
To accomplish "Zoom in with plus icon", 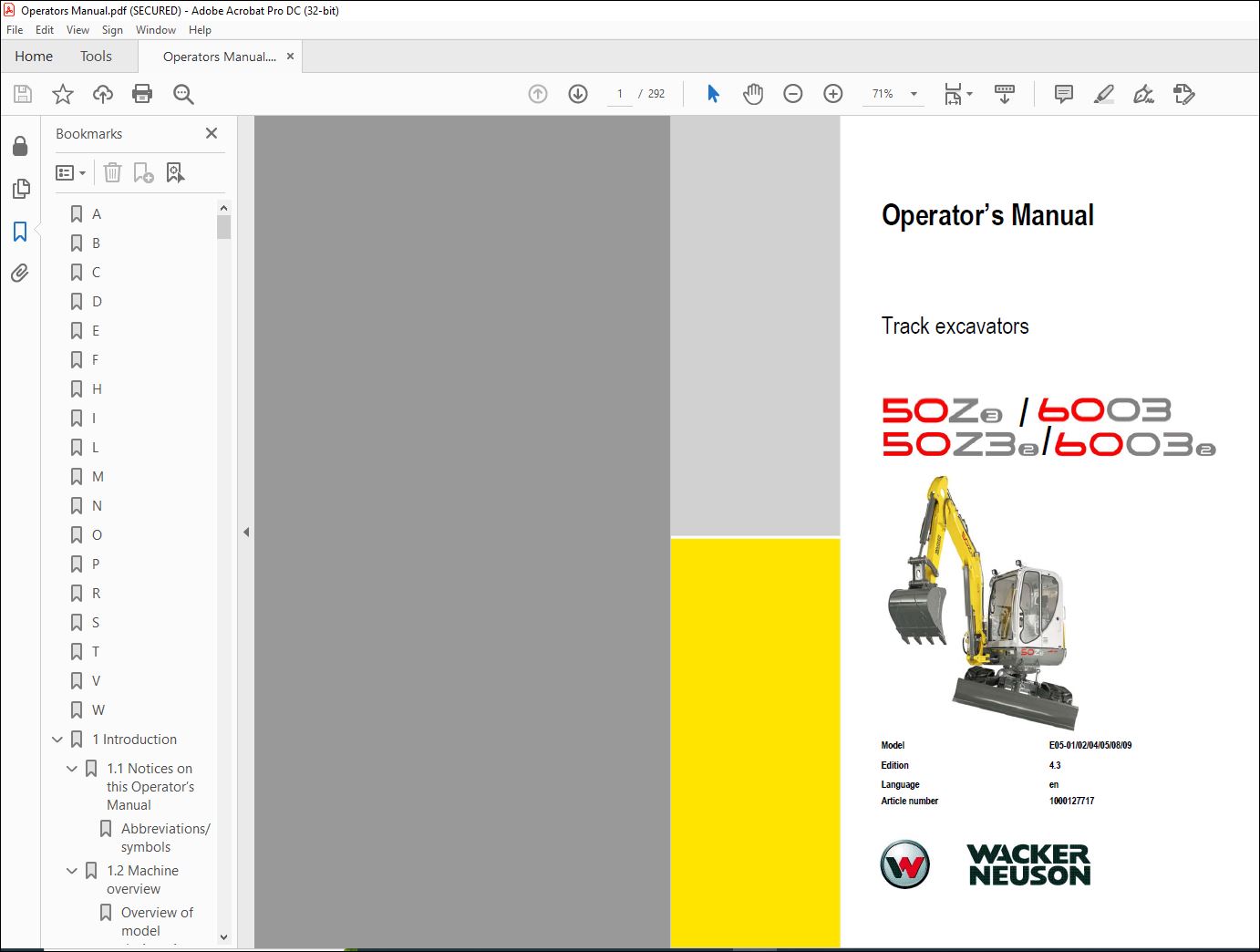I will pos(833,94).
